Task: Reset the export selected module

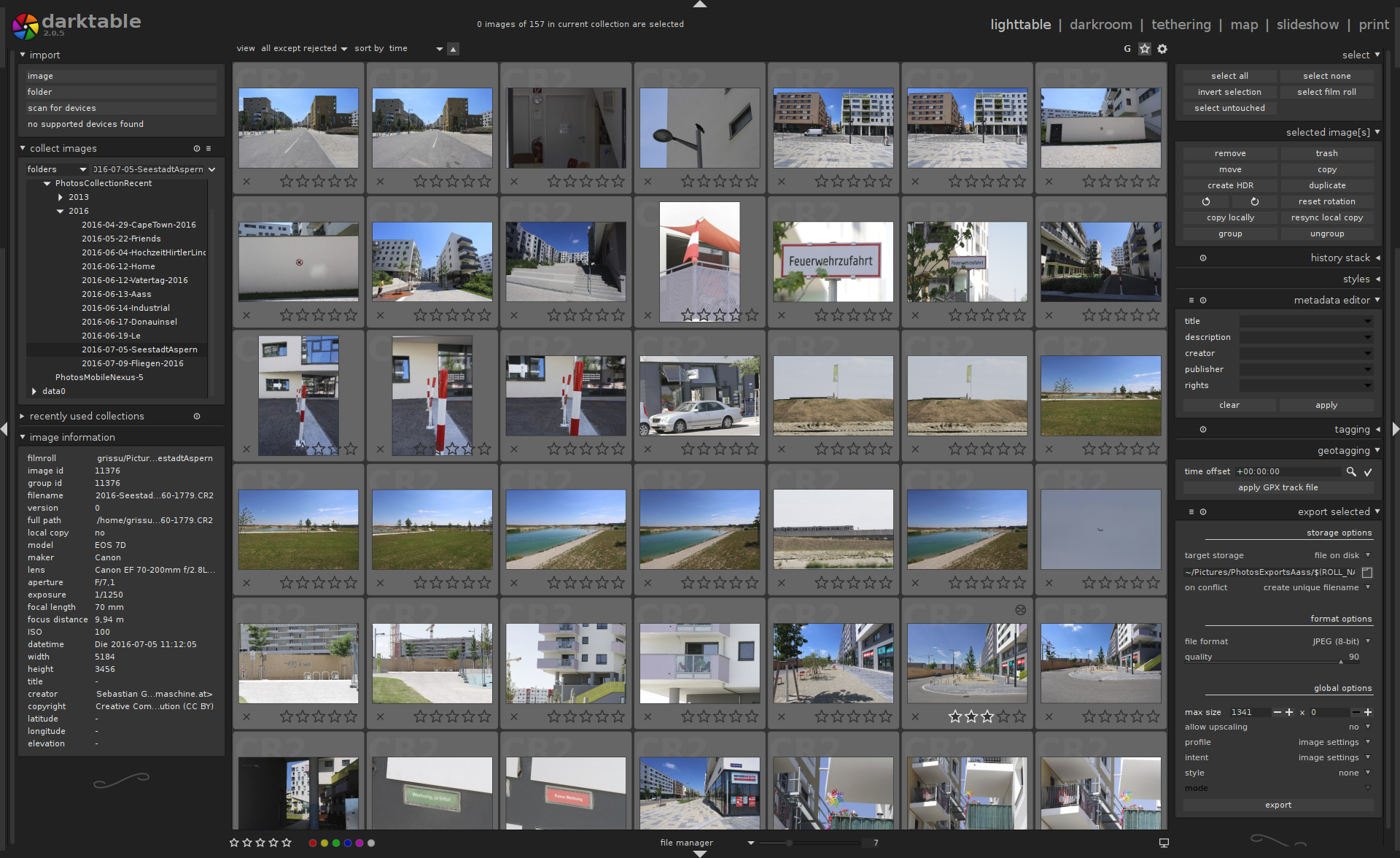Action: pyautogui.click(x=1203, y=512)
